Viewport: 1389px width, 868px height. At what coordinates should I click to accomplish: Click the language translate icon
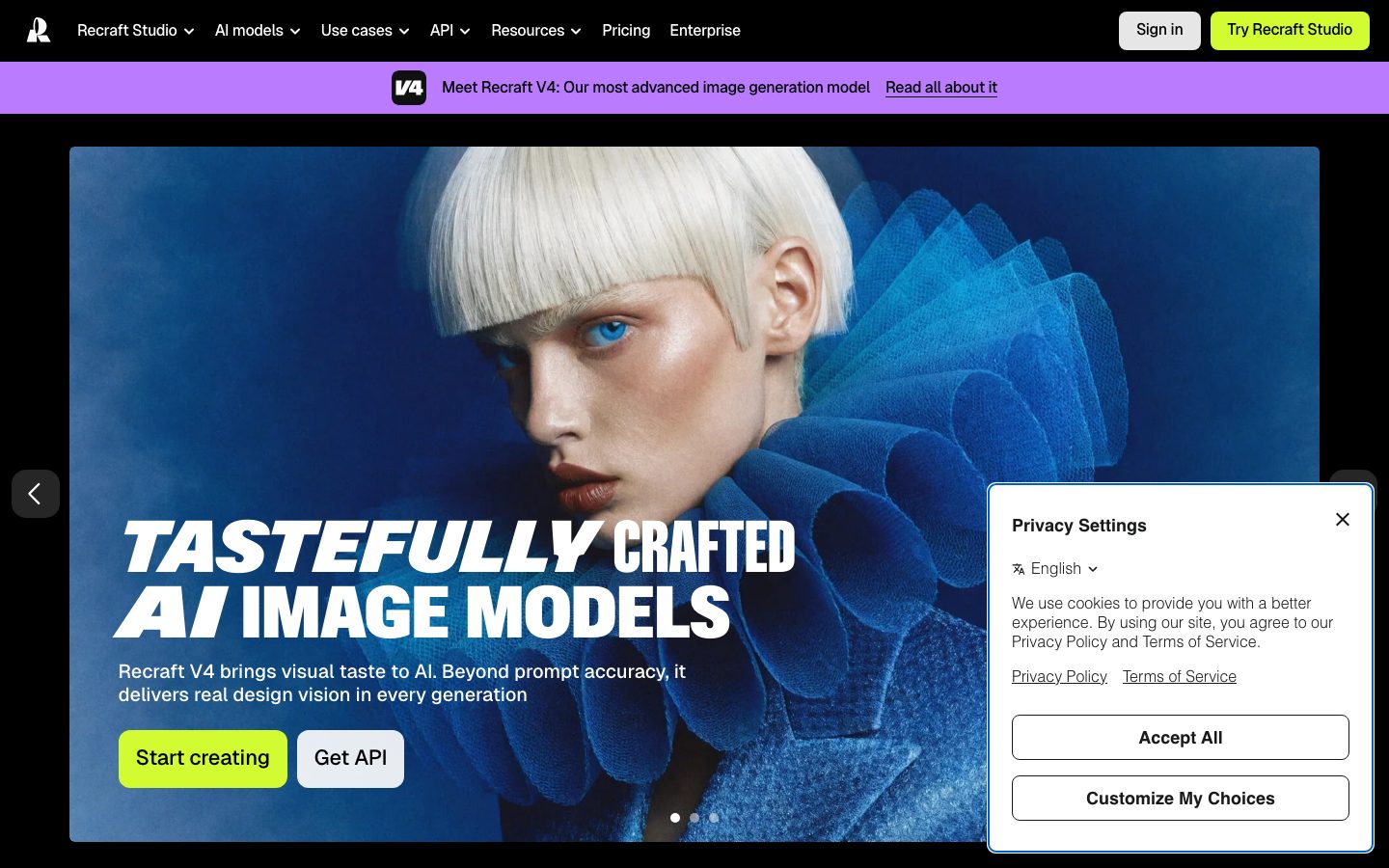(1019, 569)
